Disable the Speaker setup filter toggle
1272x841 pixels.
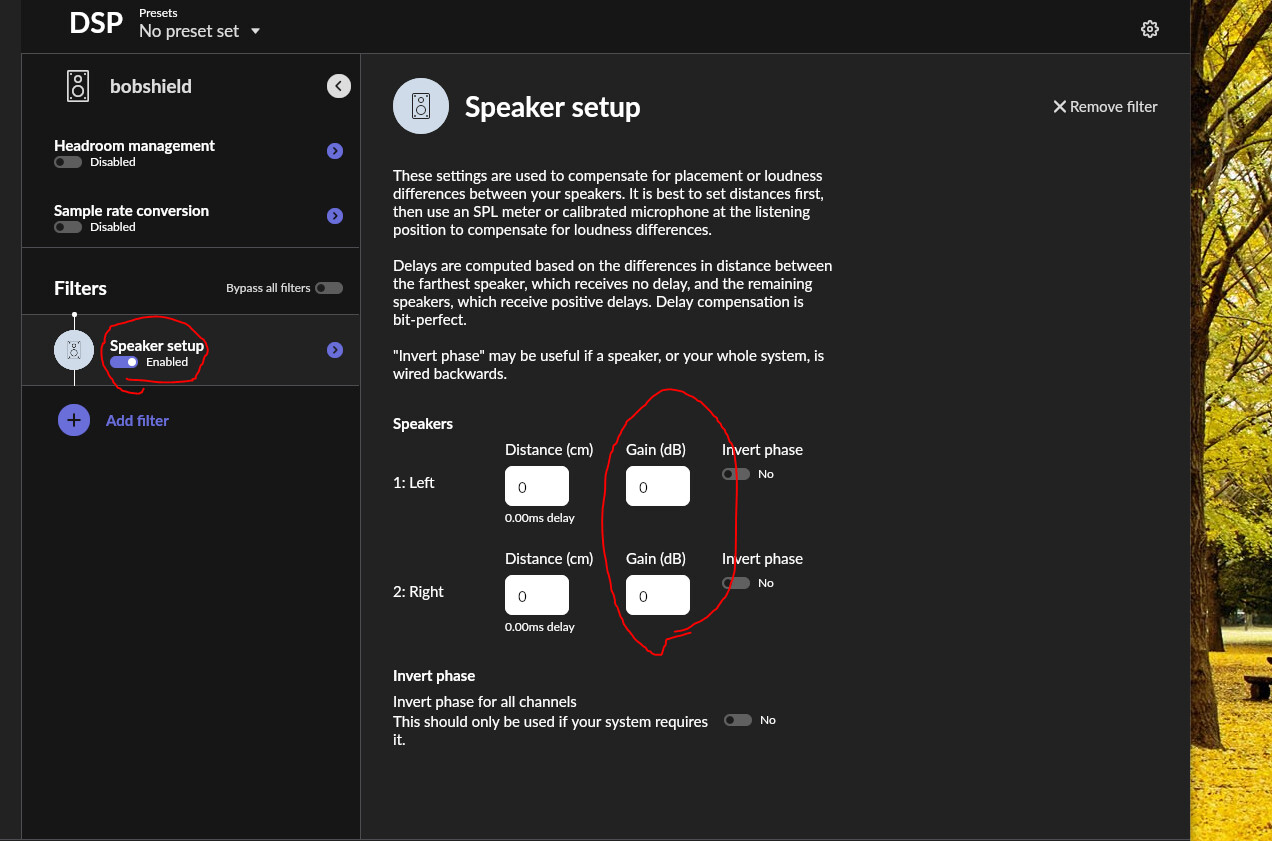coord(125,362)
